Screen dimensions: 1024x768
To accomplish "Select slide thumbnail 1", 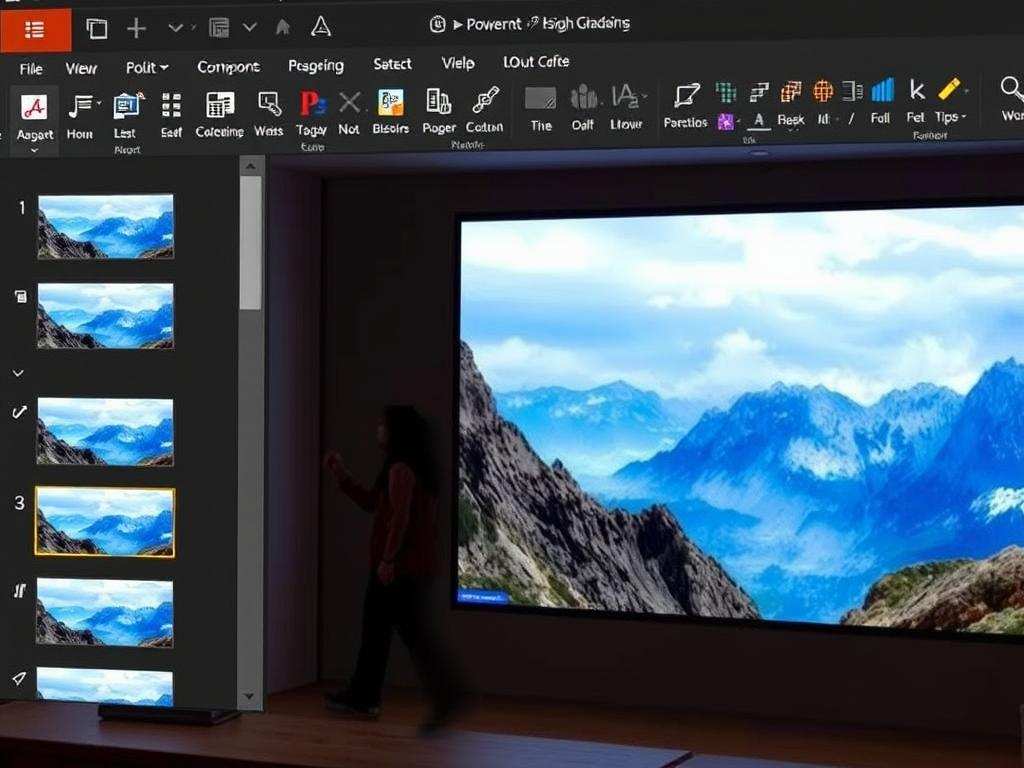I will [106, 227].
